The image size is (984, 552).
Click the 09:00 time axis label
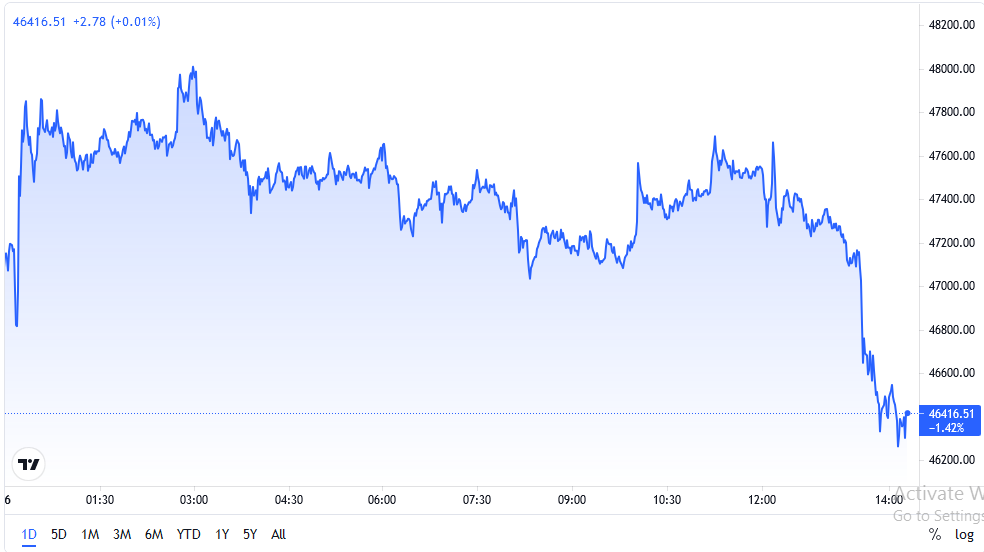(x=572, y=500)
